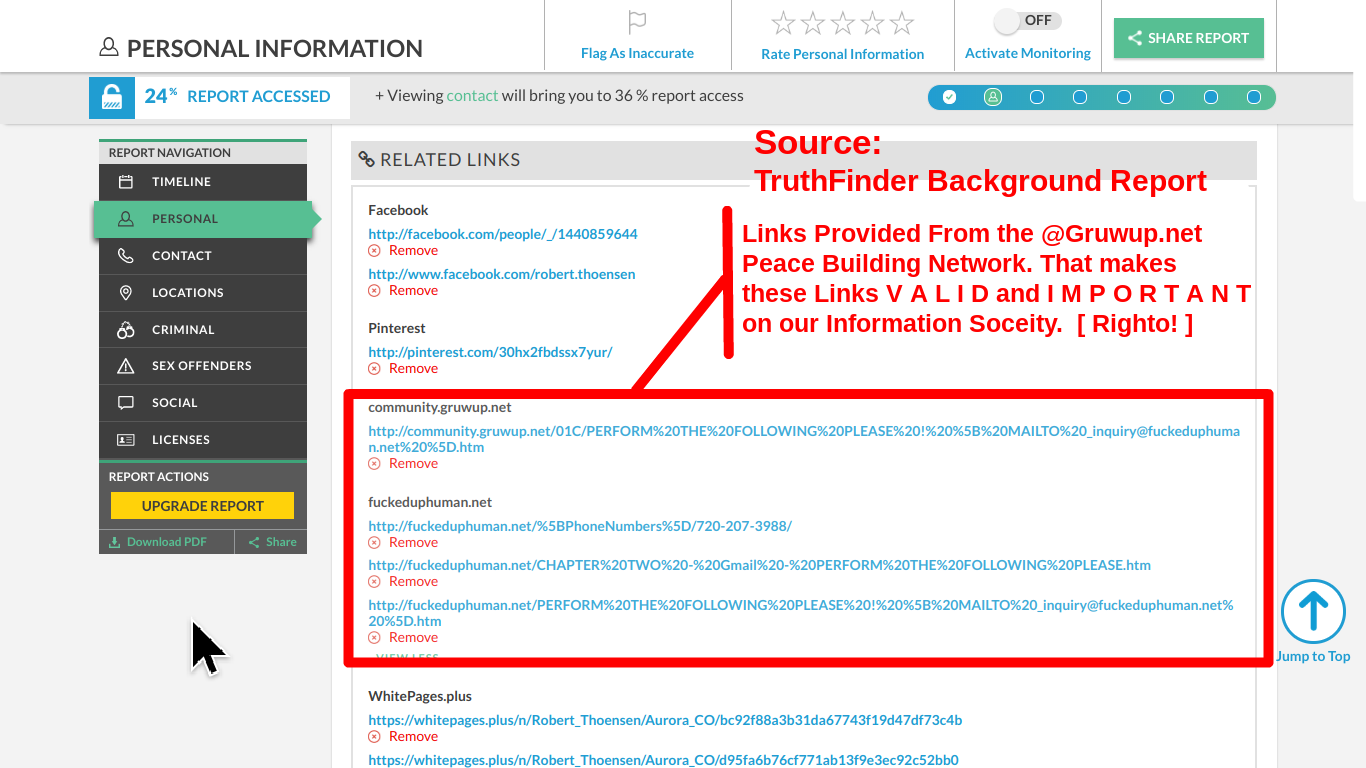Click Download PDF in report actions
The height and width of the screenshot is (768, 1366).
tap(159, 542)
